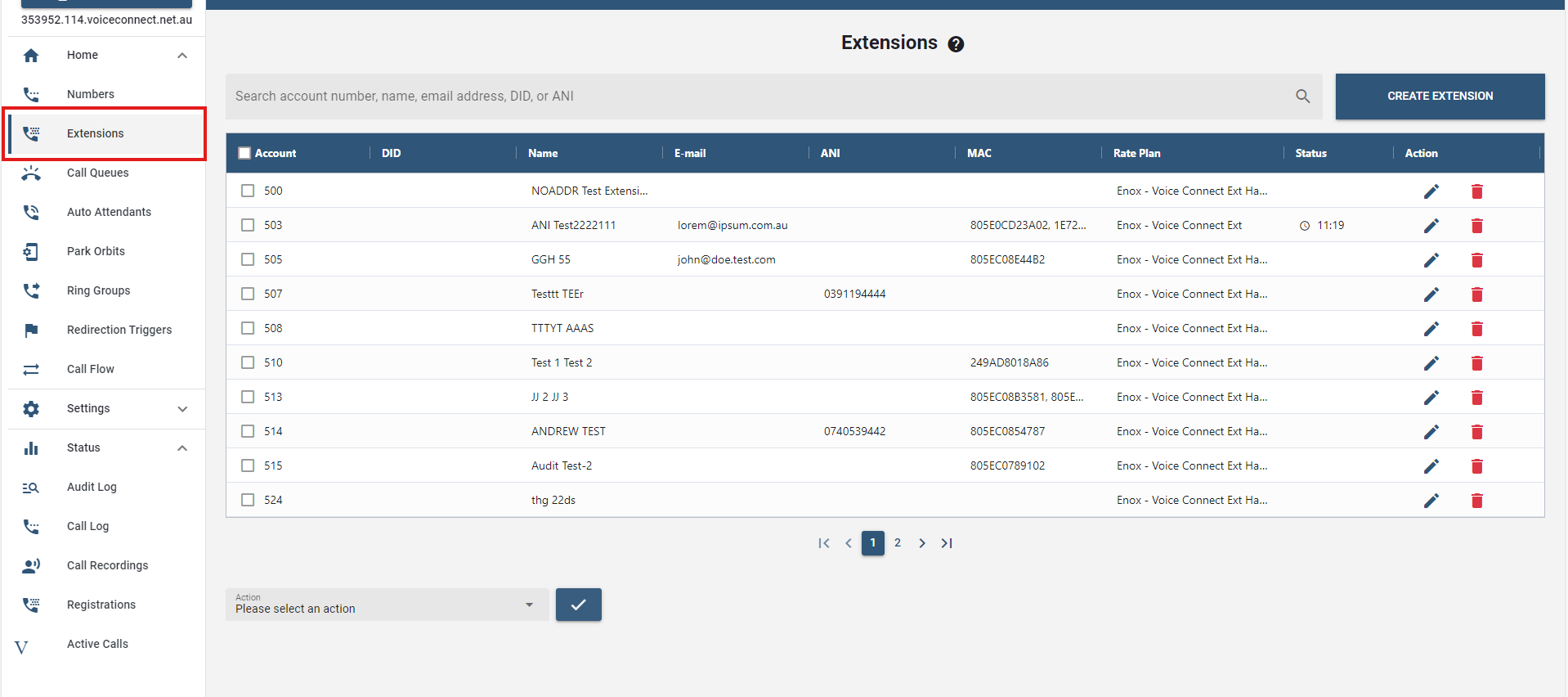Click the edit pencil for extension 503
The width and height of the screenshot is (1568, 697).
coord(1431,226)
